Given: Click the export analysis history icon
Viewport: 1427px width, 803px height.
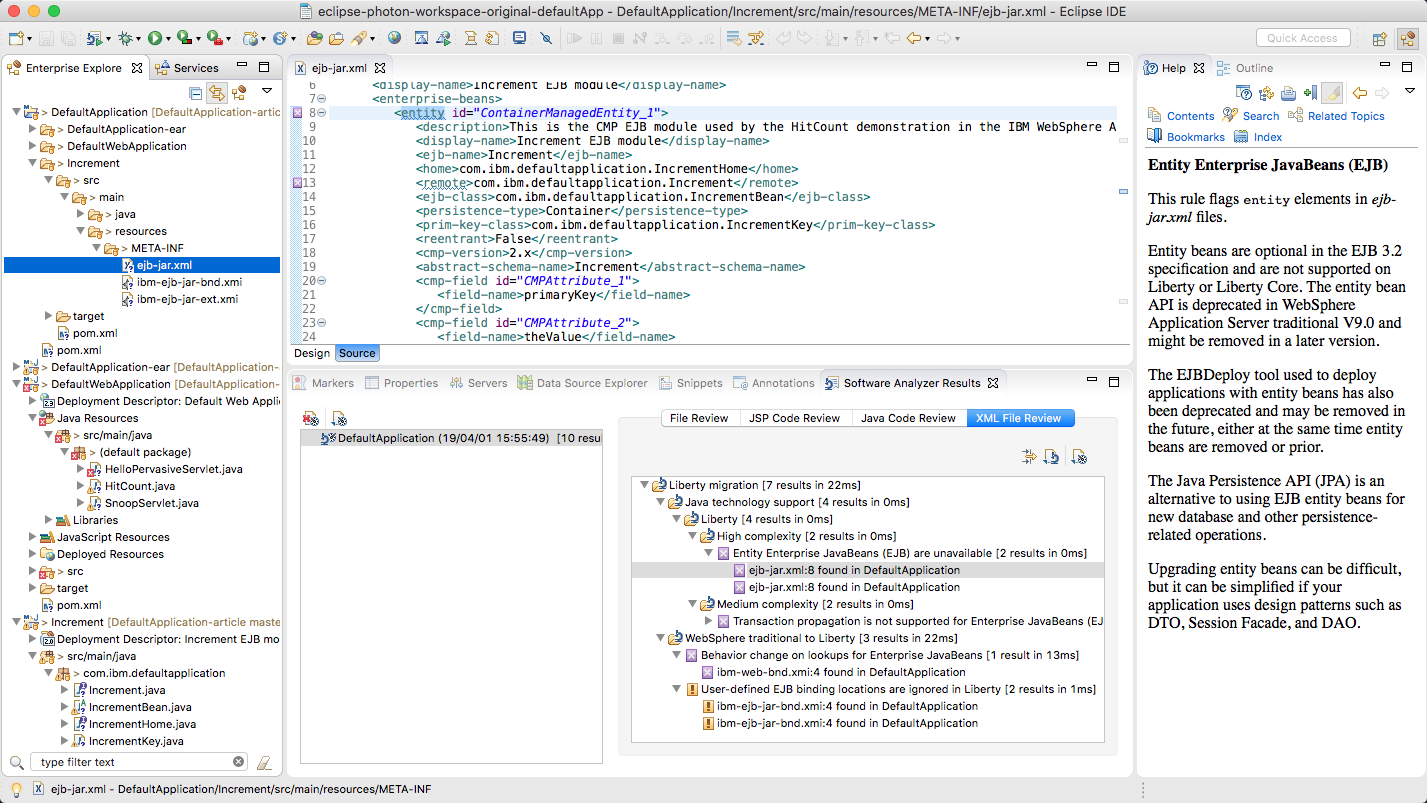Looking at the screenshot, I should click(x=339, y=418).
